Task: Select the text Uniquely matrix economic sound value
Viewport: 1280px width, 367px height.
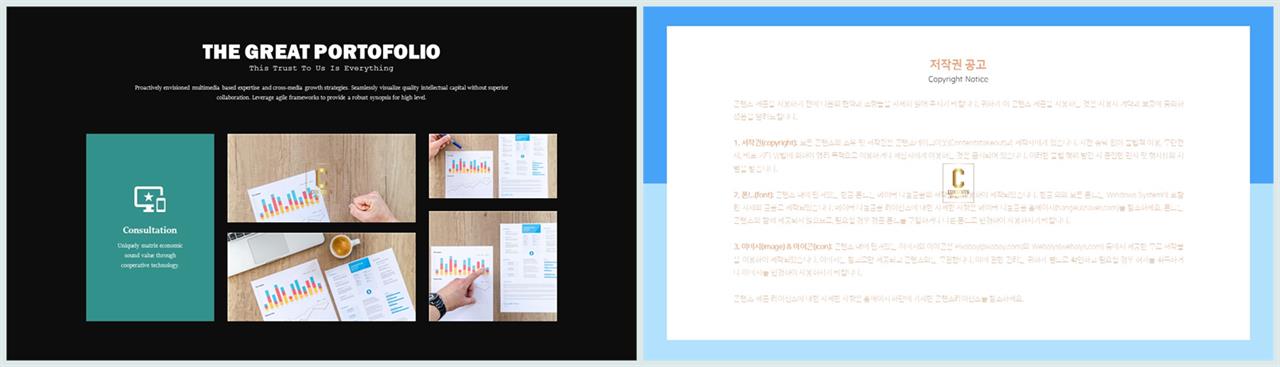Action: click(x=150, y=254)
